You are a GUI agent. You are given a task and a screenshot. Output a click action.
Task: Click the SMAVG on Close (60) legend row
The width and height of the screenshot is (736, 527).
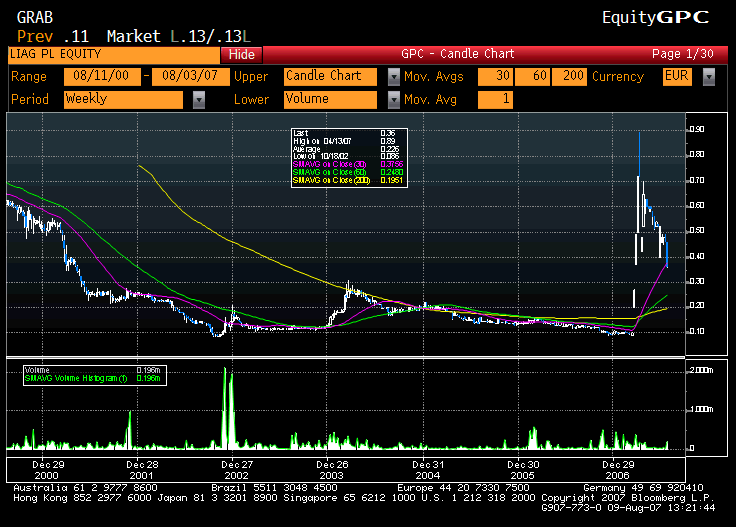point(349,172)
